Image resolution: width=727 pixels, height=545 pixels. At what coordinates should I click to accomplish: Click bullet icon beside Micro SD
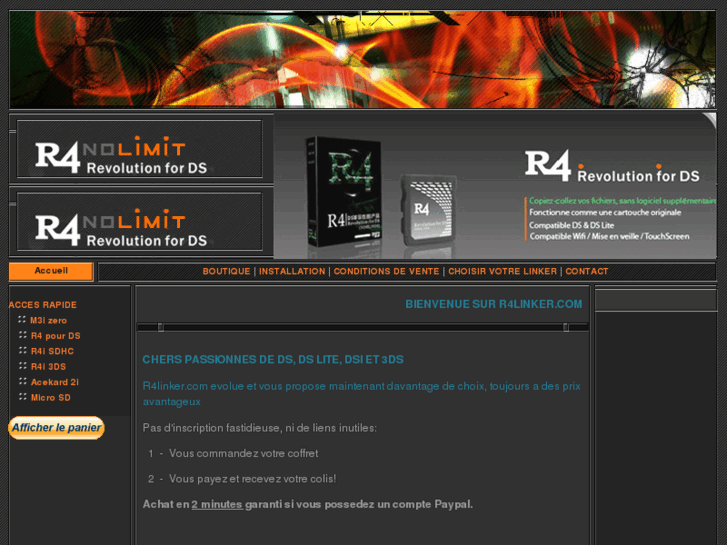click(x=22, y=396)
